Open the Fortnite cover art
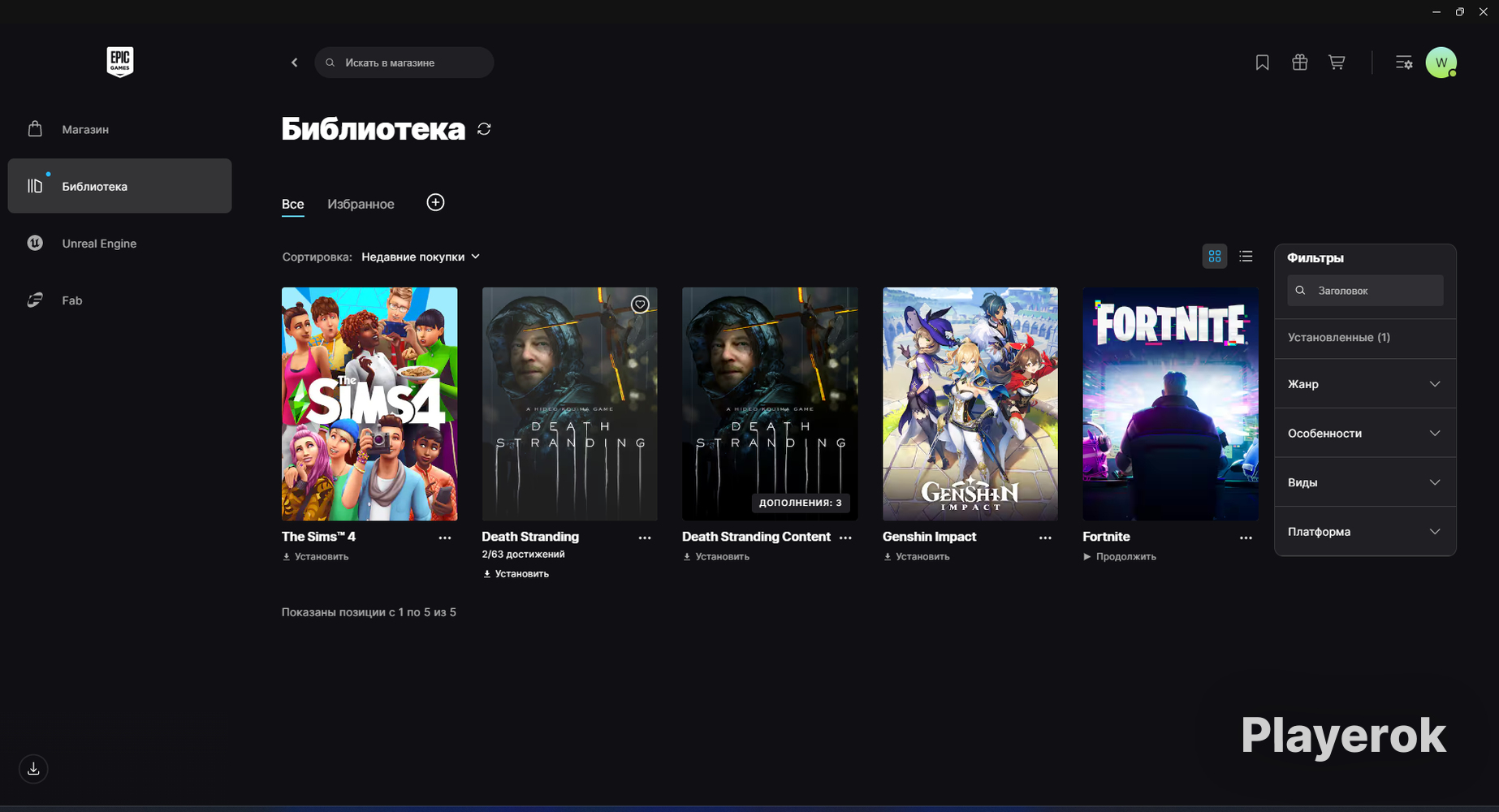 [x=1170, y=404]
